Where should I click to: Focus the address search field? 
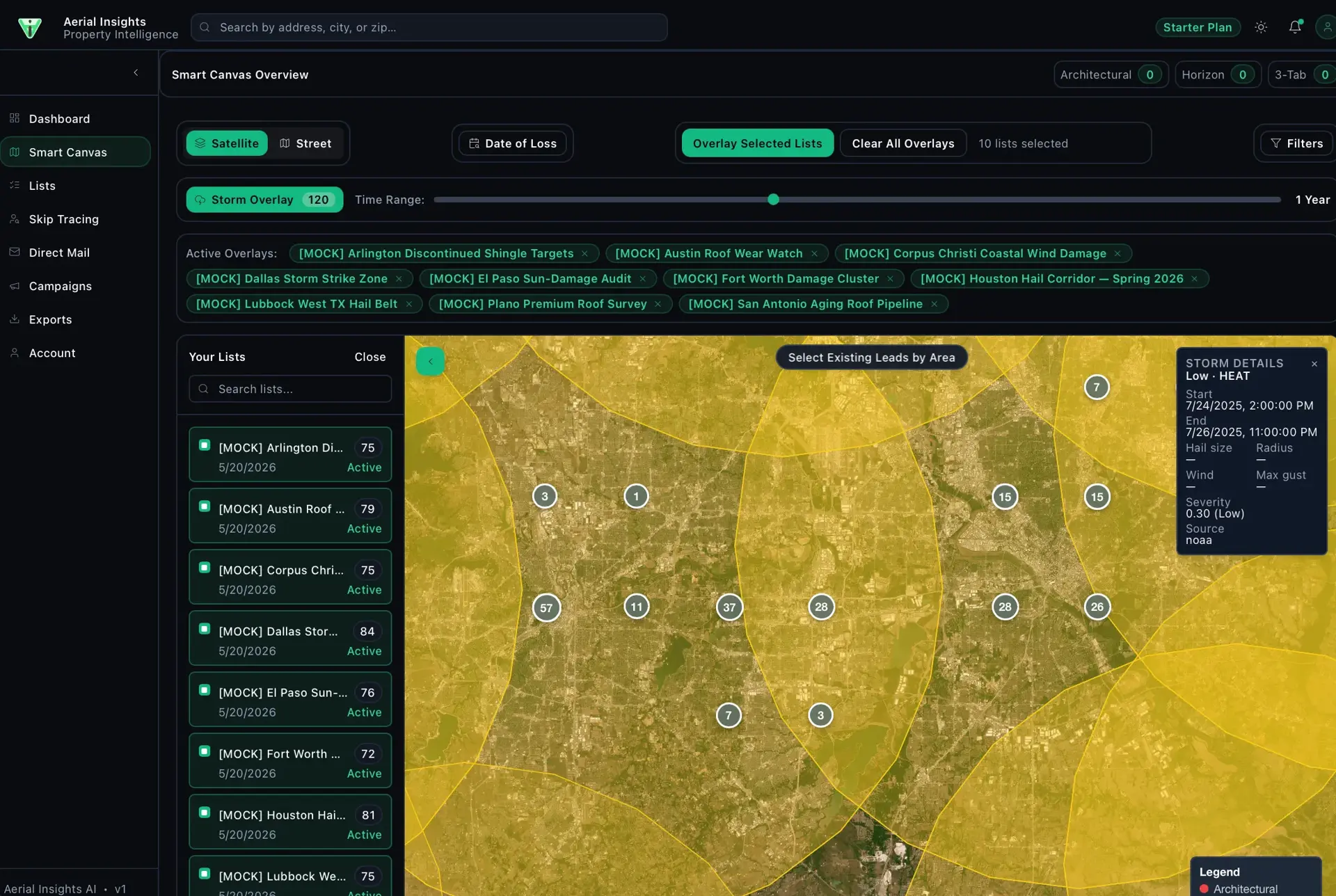tap(429, 27)
